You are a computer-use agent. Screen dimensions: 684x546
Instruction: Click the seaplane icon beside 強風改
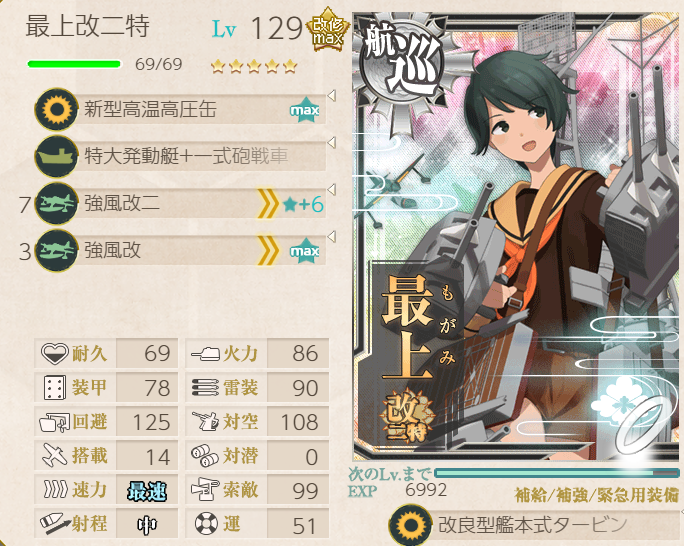coord(56,250)
